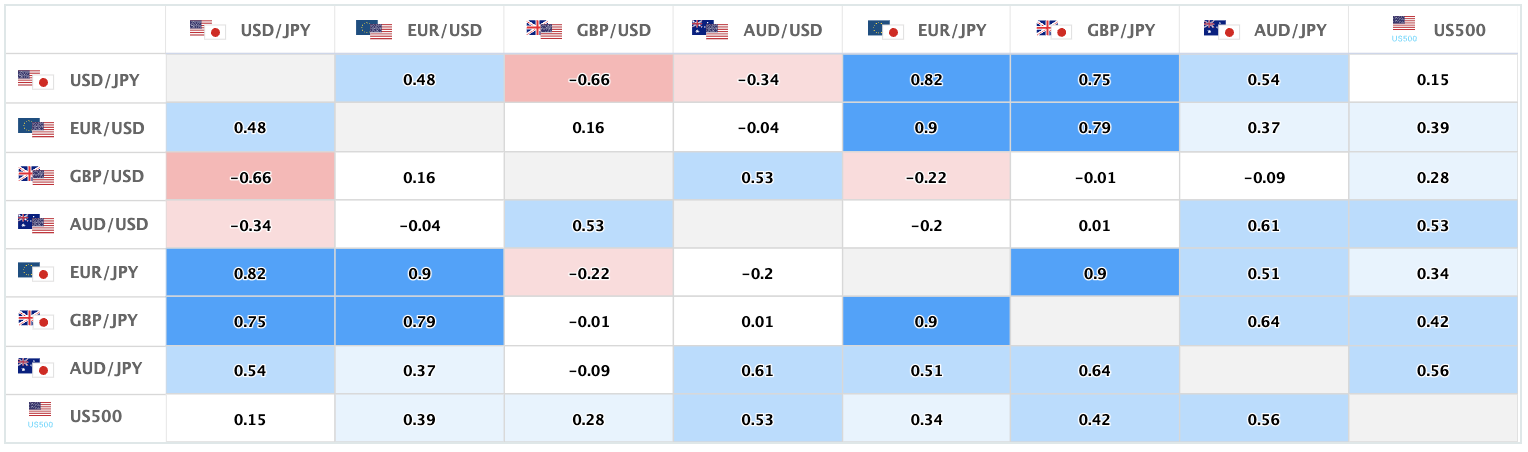Select the 0.9 cell in EUR/USD row
Image resolution: width=1528 pixels, height=452 pixels.
(x=926, y=127)
